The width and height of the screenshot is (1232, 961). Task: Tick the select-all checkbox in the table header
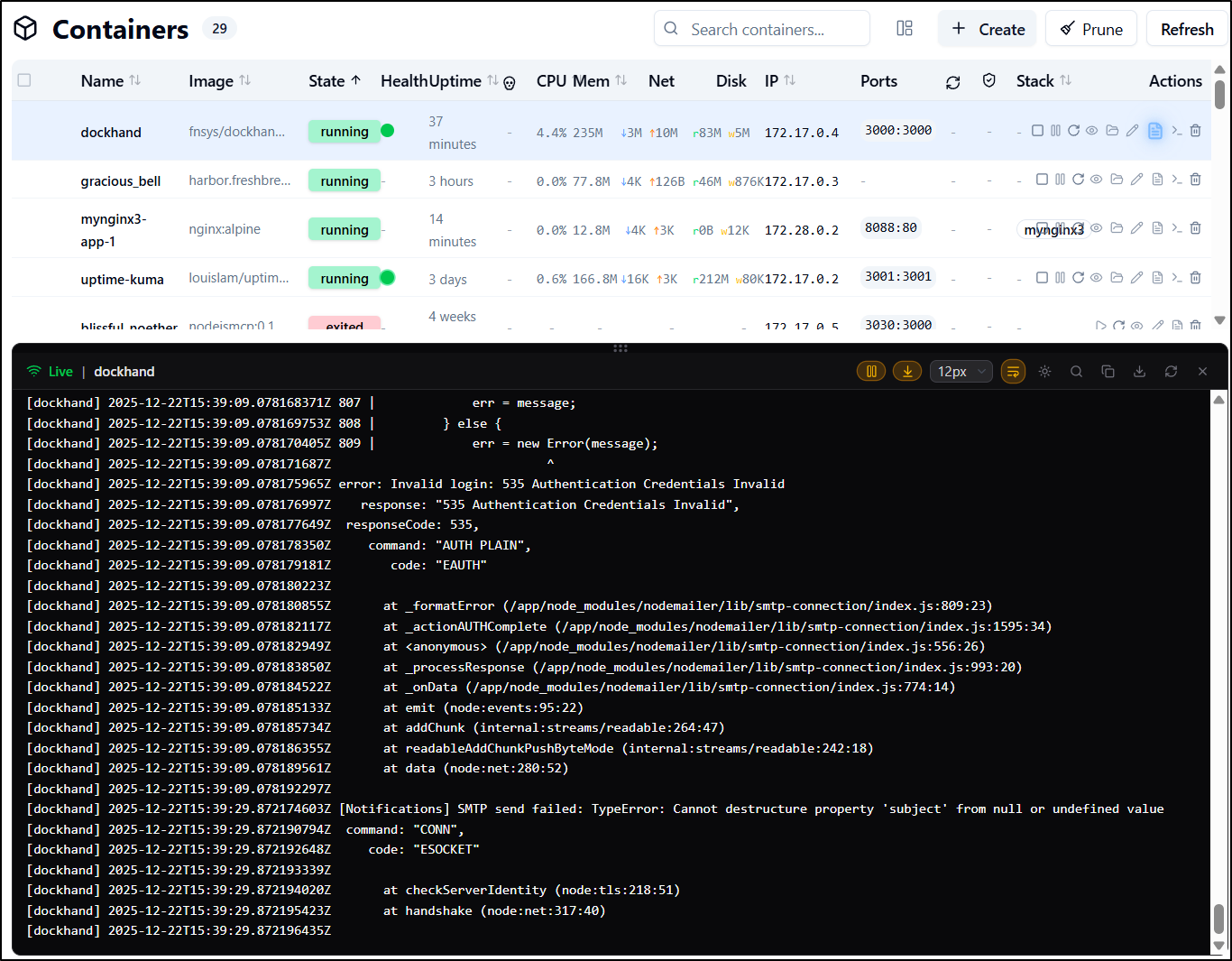[x=24, y=80]
